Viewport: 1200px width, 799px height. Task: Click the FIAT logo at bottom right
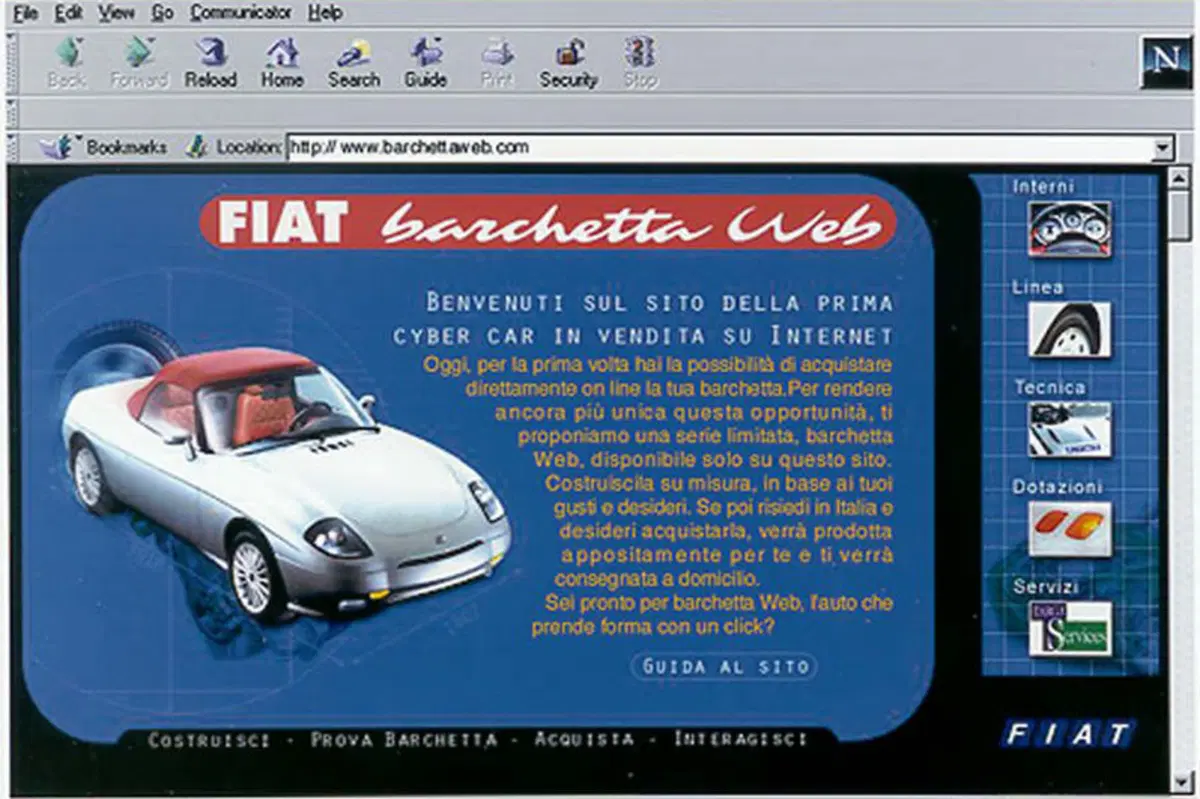pyautogui.click(x=1068, y=735)
